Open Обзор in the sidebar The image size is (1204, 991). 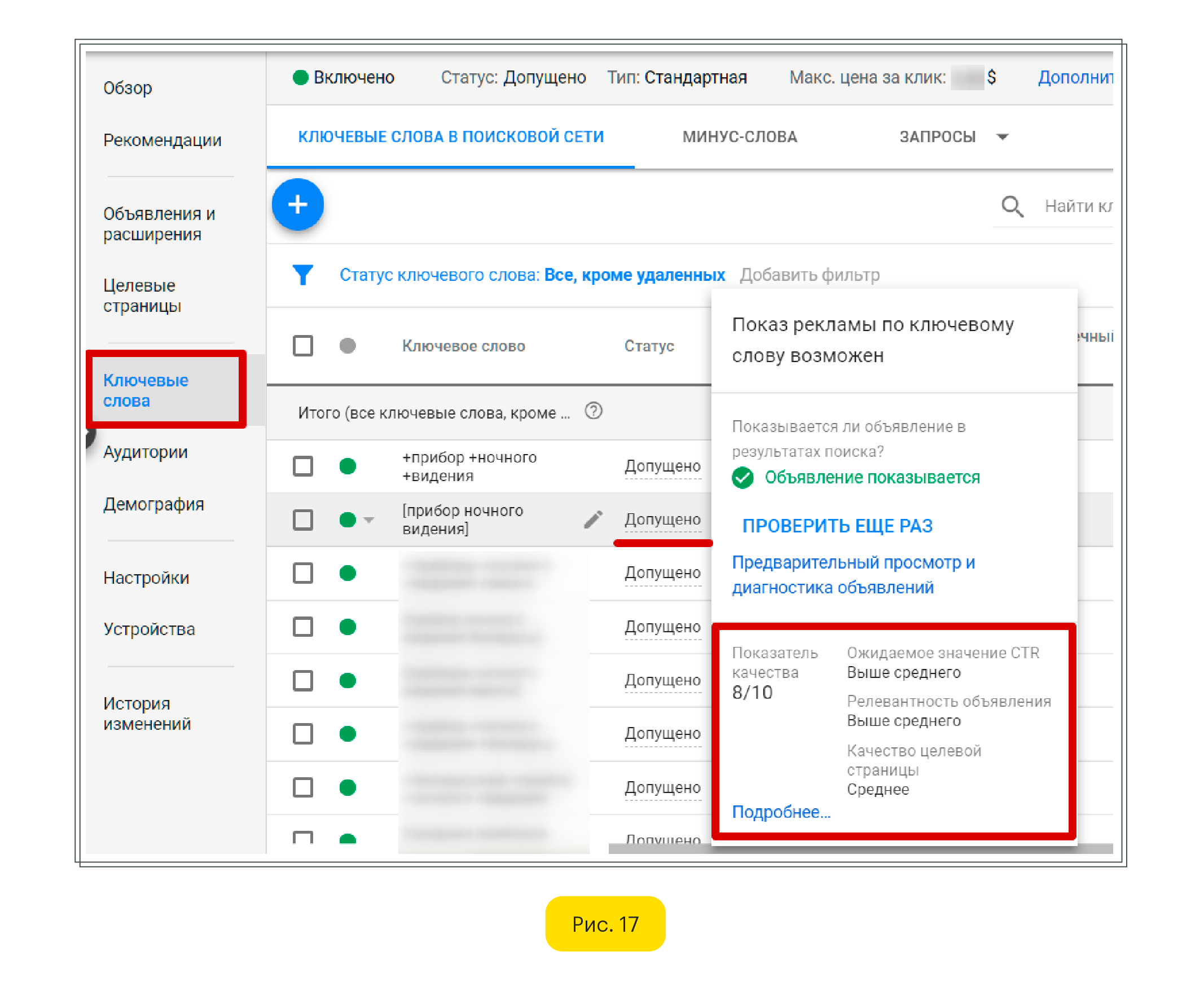tap(128, 88)
